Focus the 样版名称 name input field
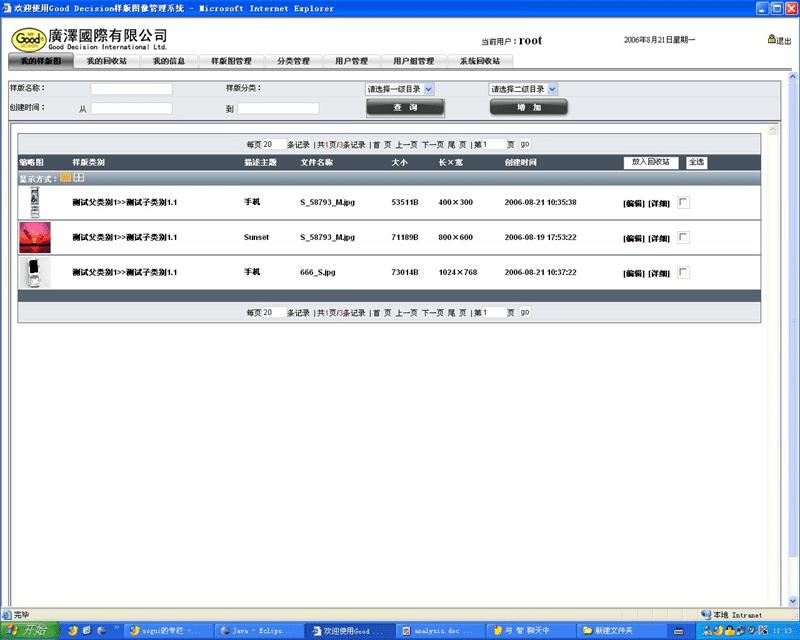 tap(131, 89)
